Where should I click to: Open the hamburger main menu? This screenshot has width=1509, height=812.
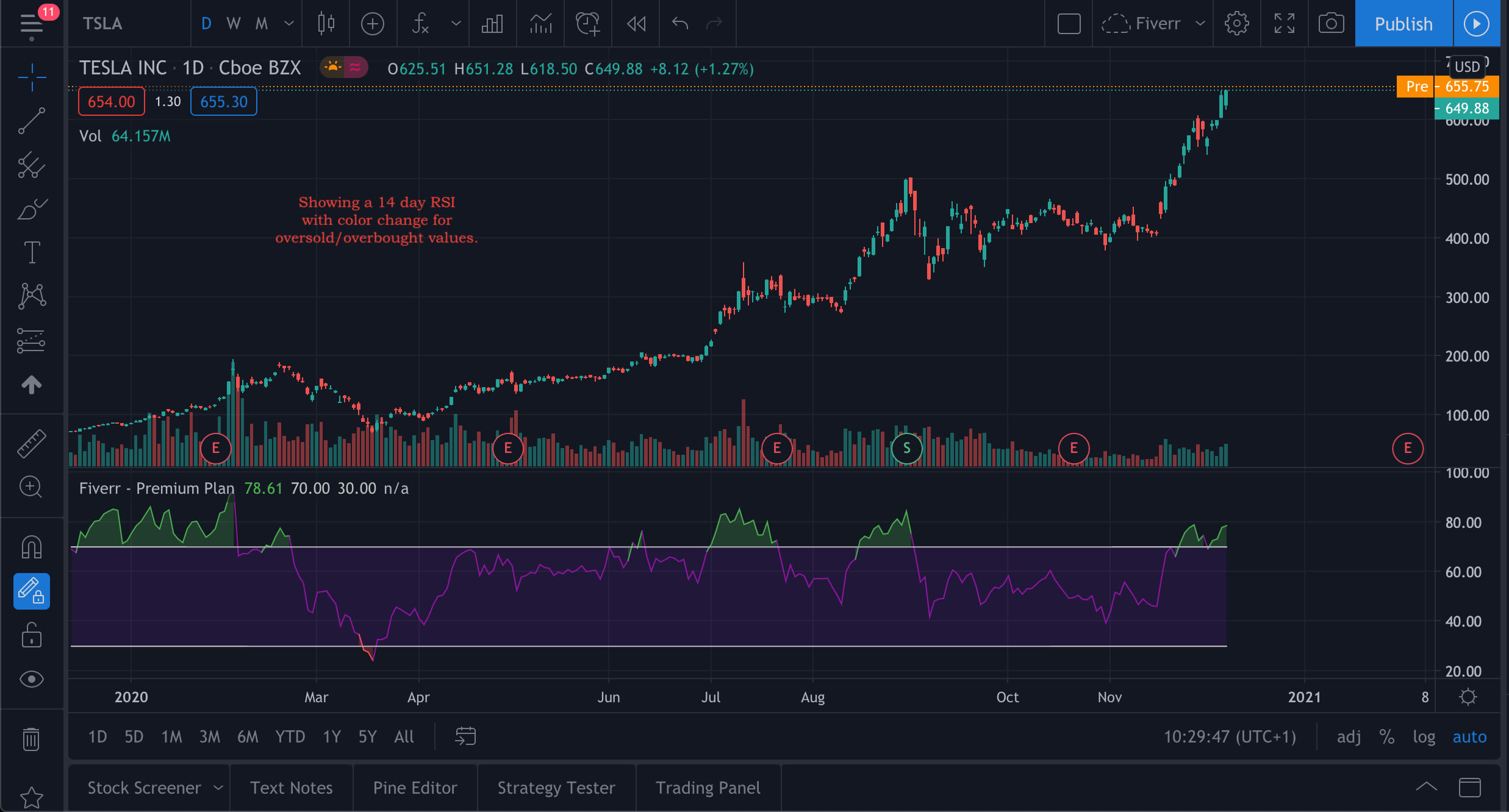pyautogui.click(x=32, y=24)
